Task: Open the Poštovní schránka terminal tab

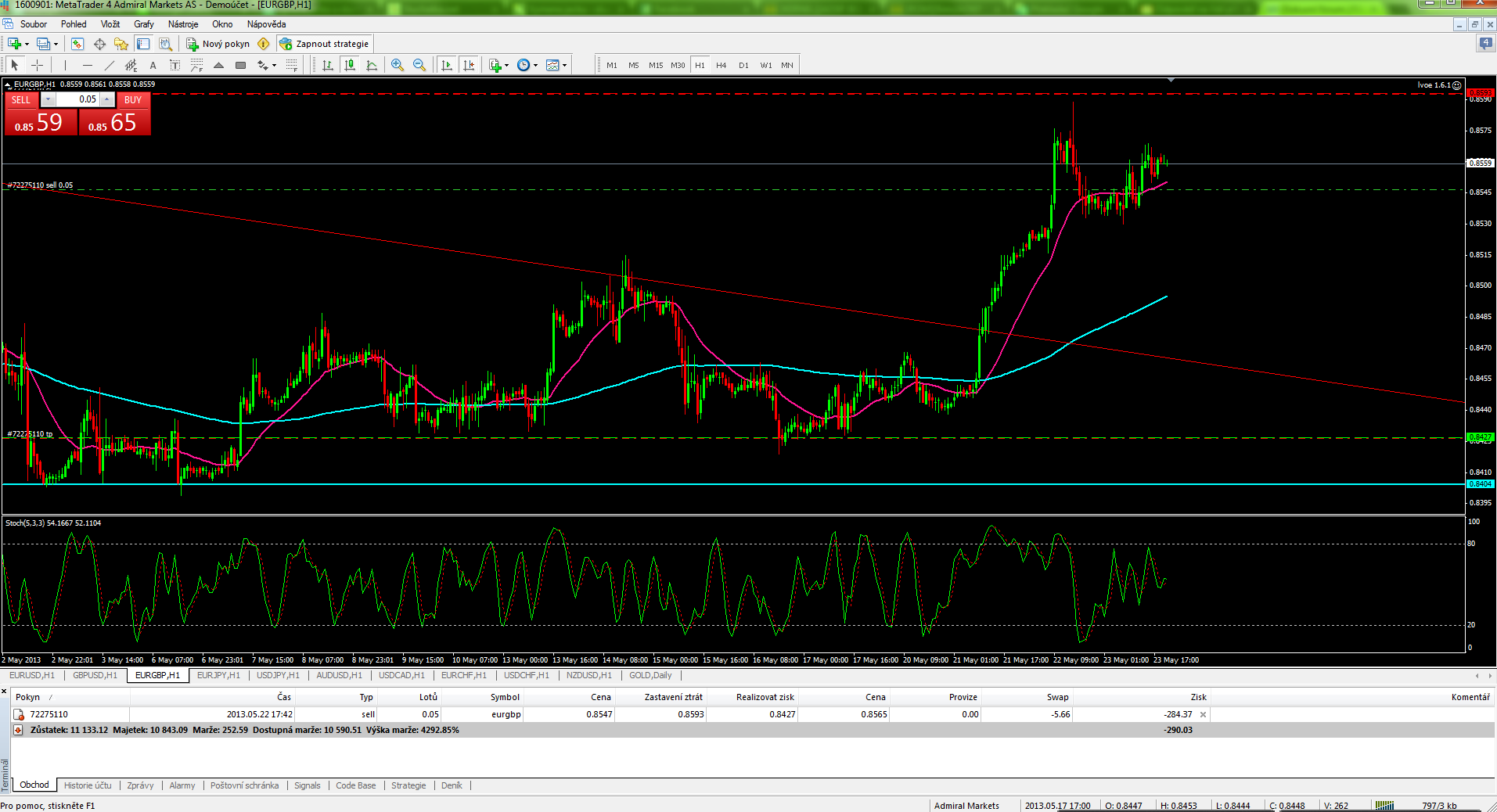Action: click(244, 785)
